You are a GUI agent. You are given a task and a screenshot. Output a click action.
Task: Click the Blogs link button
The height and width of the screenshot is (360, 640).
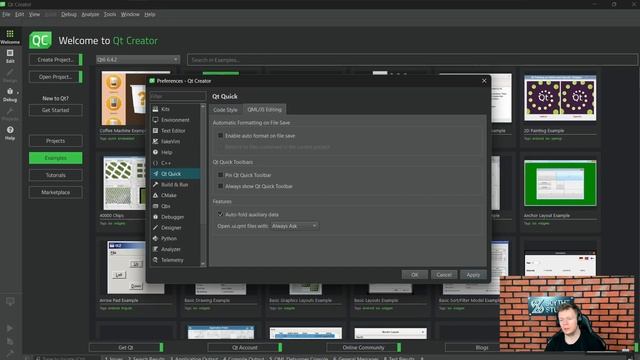coord(473,347)
